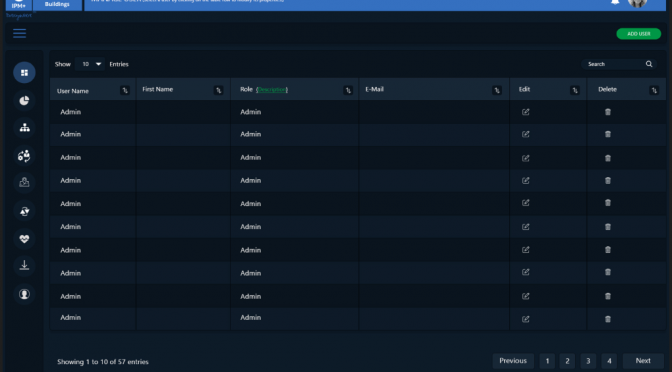Go to the Next page
Screen dimensions: 672x372
[x=643, y=361]
